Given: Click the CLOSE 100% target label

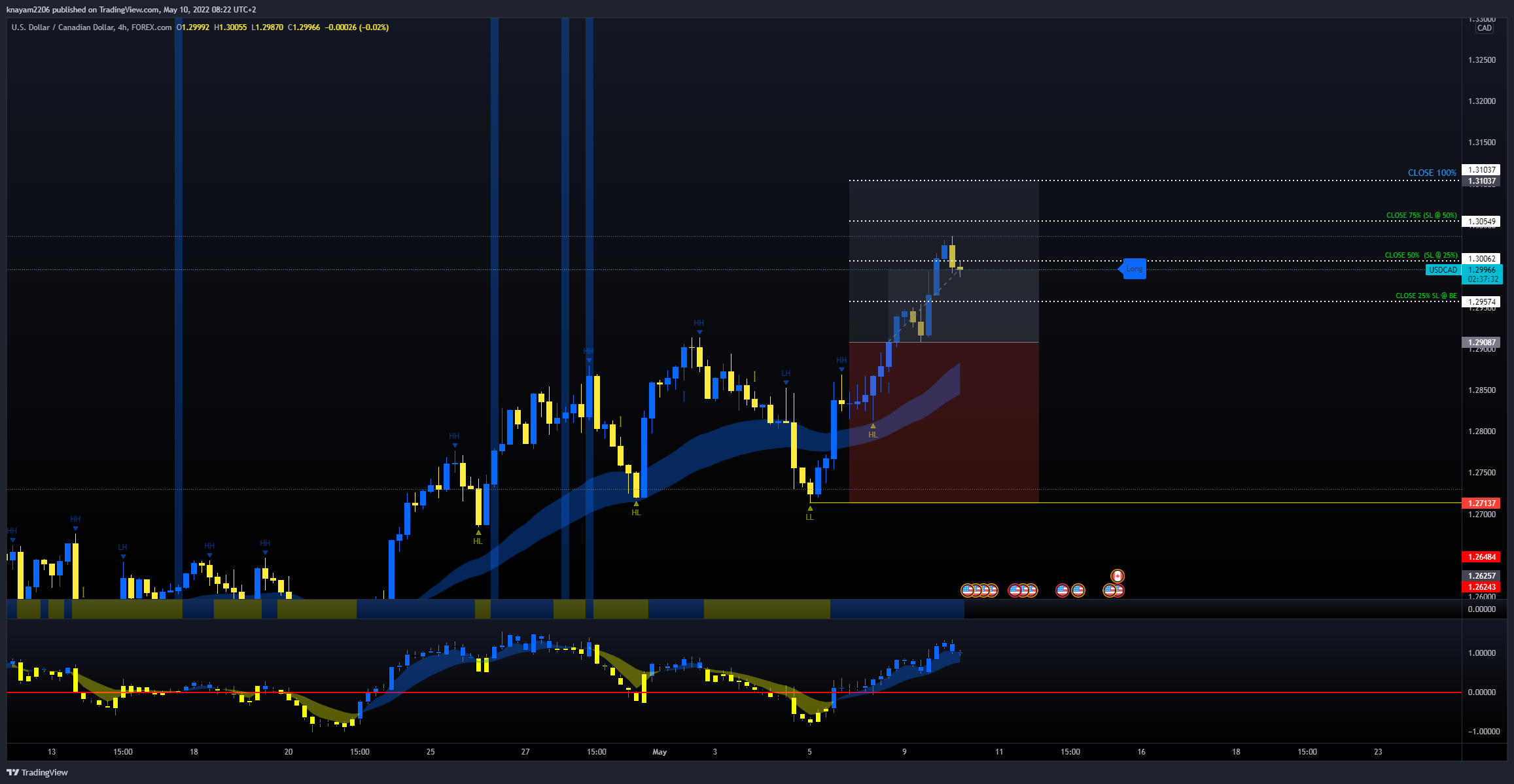Looking at the screenshot, I should click(x=1432, y=173).
